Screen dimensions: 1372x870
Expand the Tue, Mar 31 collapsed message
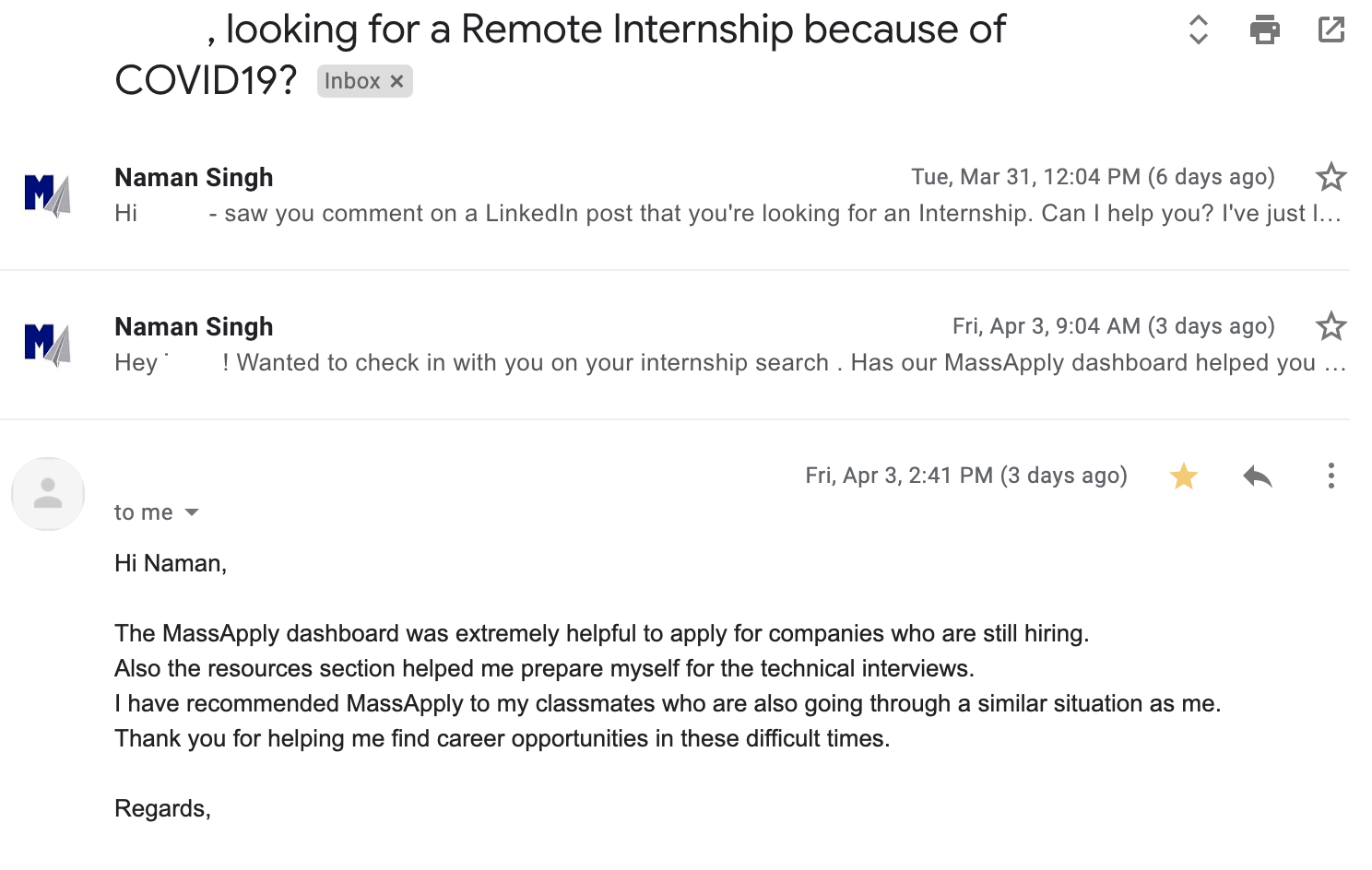(728, 214)
